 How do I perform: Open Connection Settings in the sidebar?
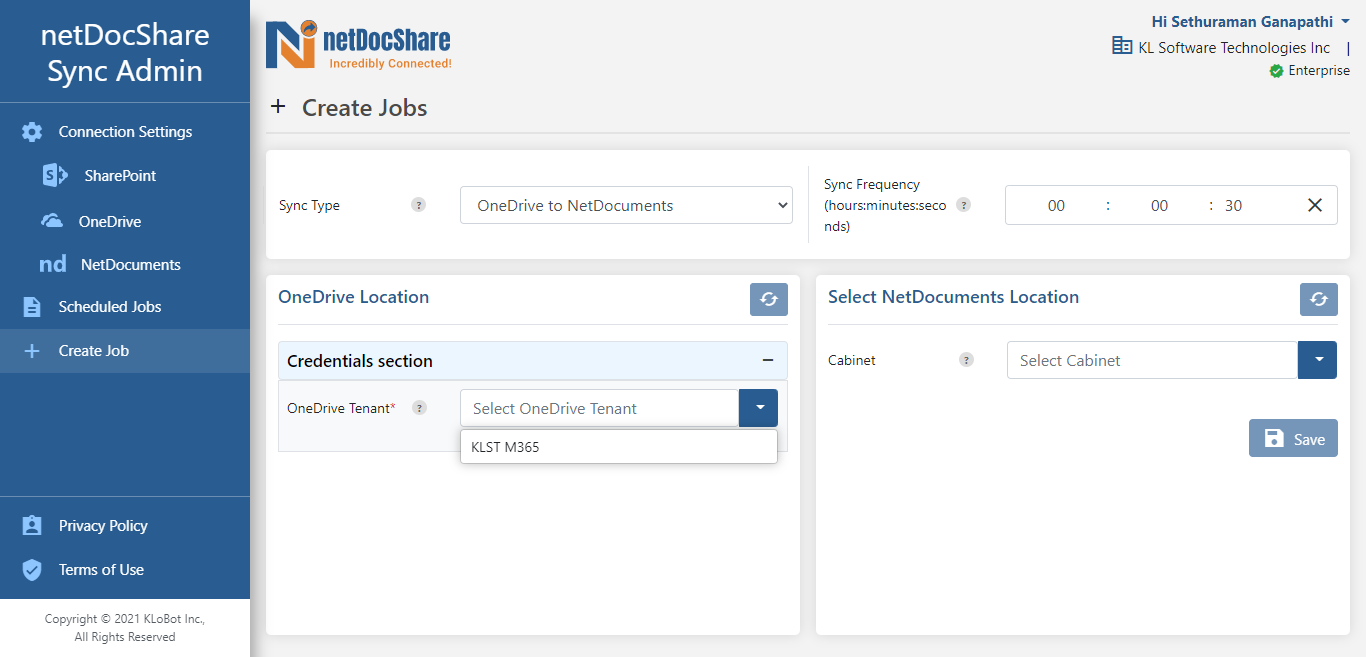point(125,132)
